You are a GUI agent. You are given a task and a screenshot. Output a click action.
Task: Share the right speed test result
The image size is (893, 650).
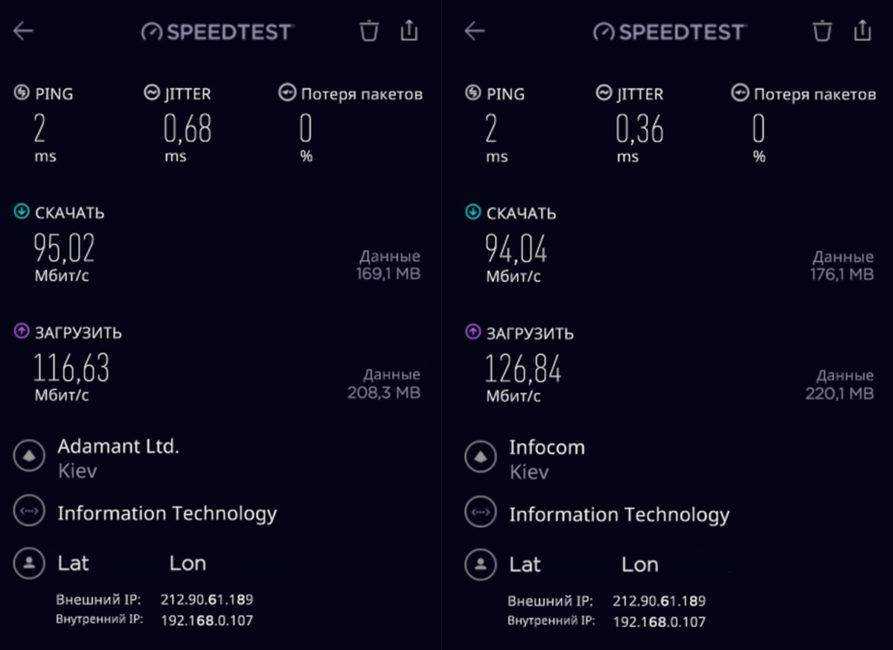862,31
